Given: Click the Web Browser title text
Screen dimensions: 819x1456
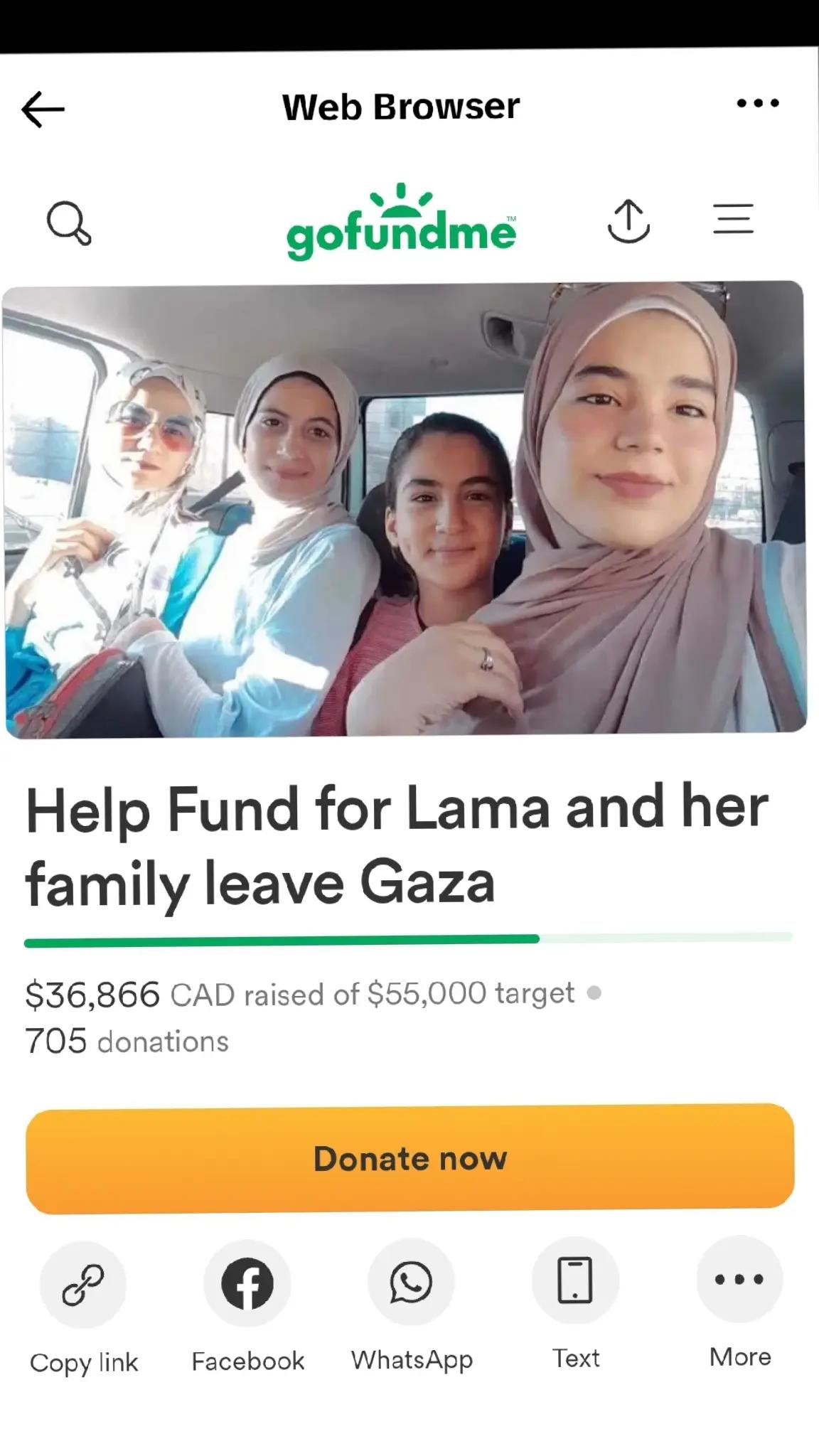Looking at the screenshot, I should [x=401, y=107].
